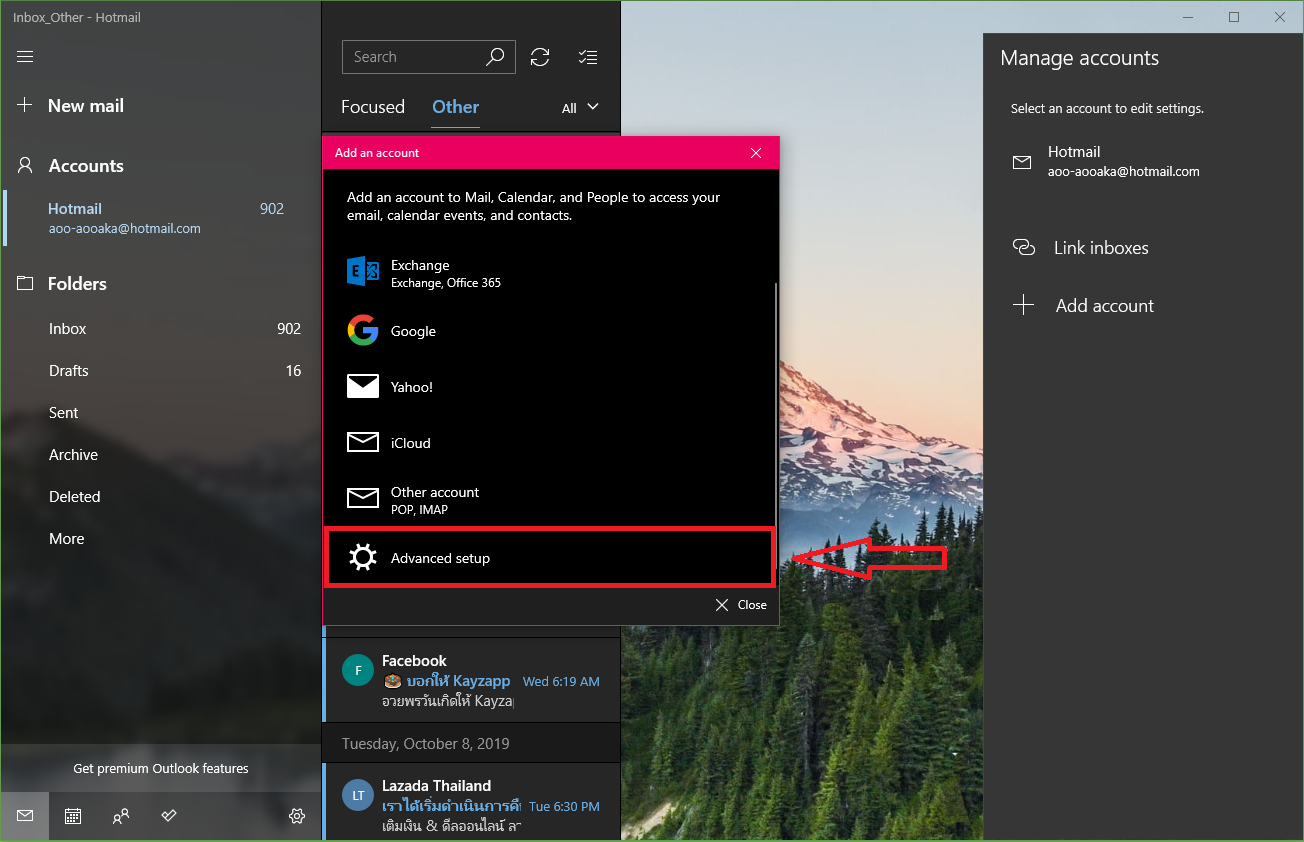This screenshot has height=842, width=1304.
Task: Click the Mail icon in bottom bar
Action: click(x=25, y=816)
